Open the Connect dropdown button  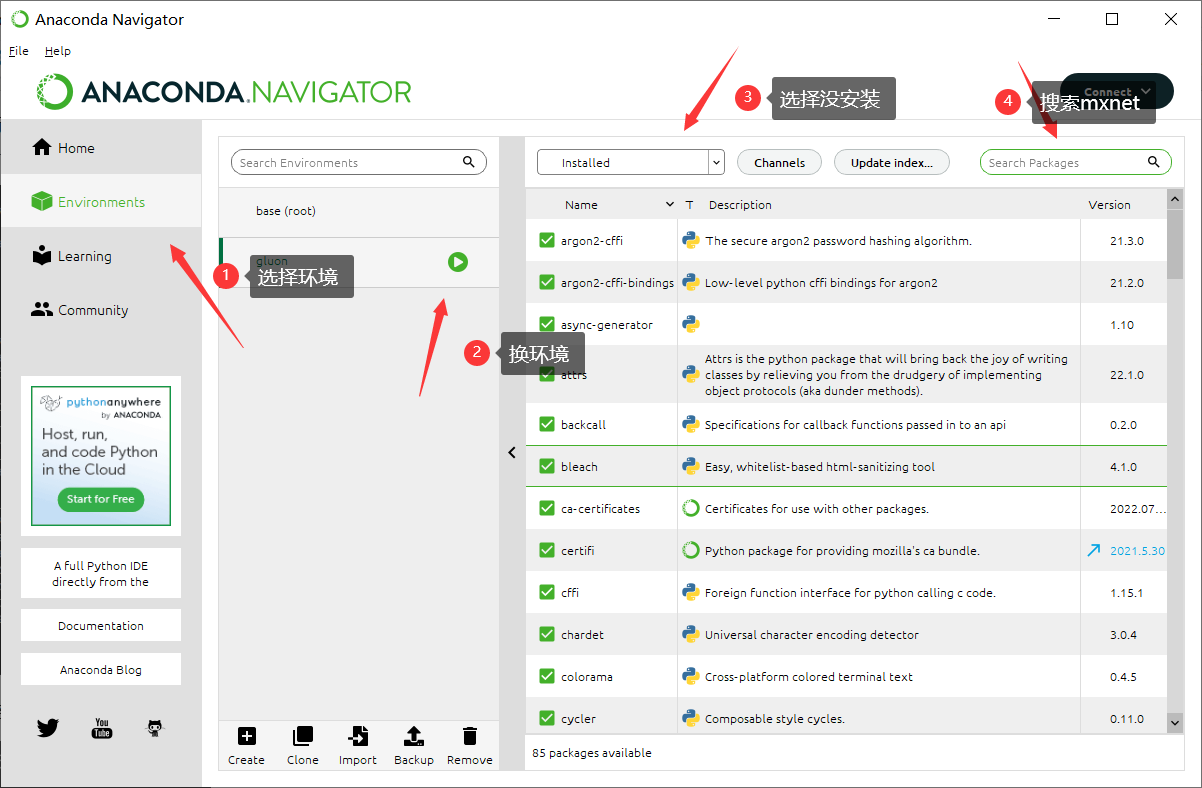click(1117, 92)
